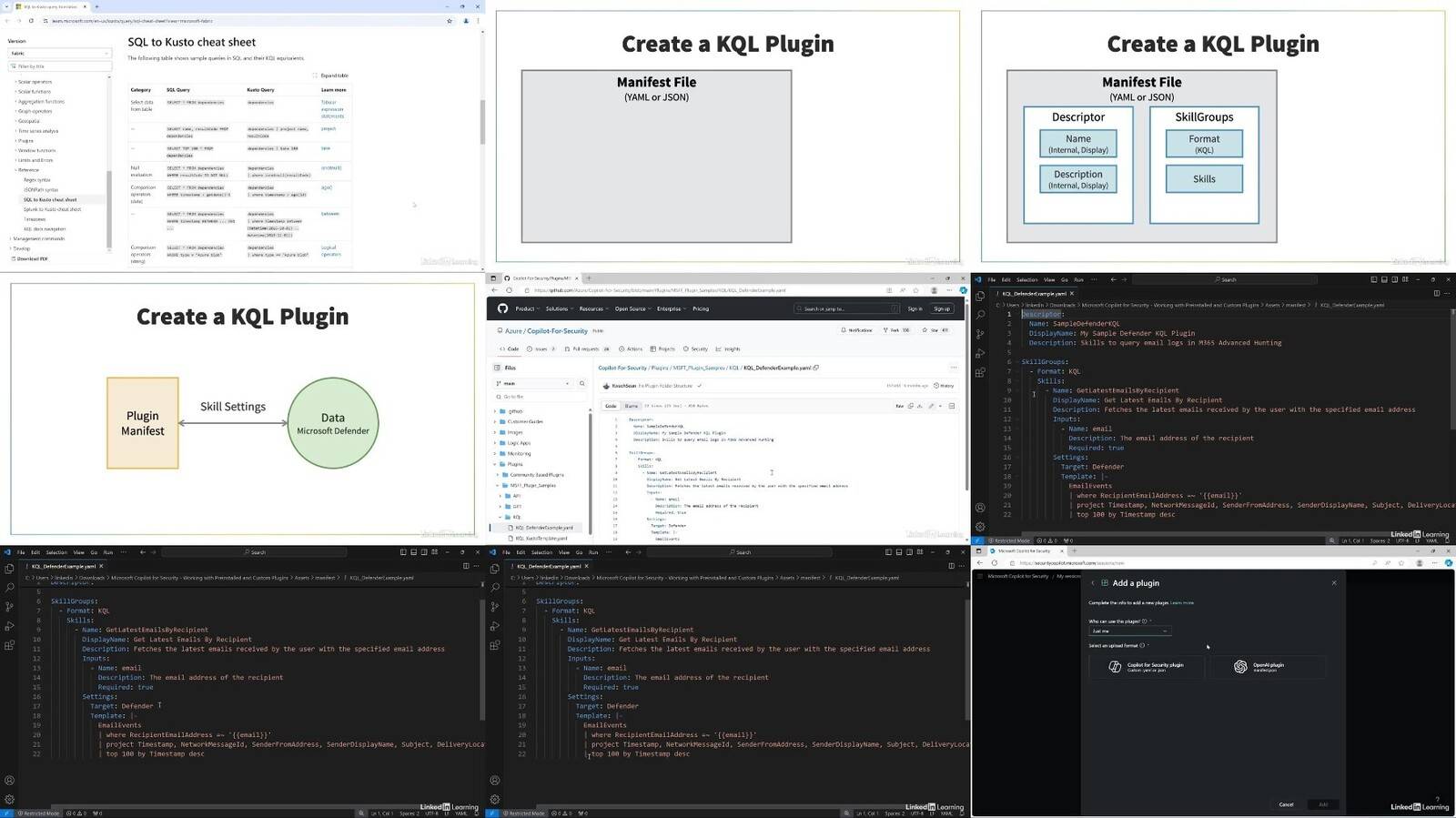
Task: Open Accounts icon in middle-right VS Code frame
Action: click(980, 508)
